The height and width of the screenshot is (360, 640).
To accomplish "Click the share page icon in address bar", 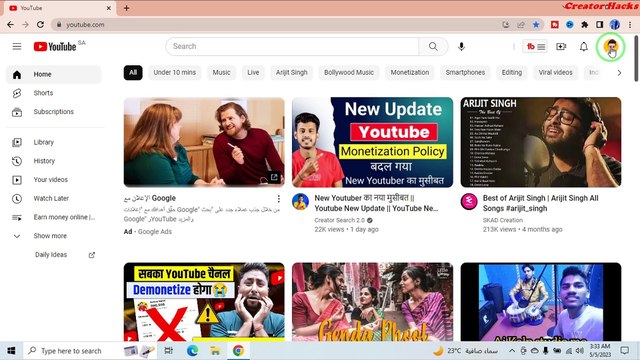I will 521,25.
